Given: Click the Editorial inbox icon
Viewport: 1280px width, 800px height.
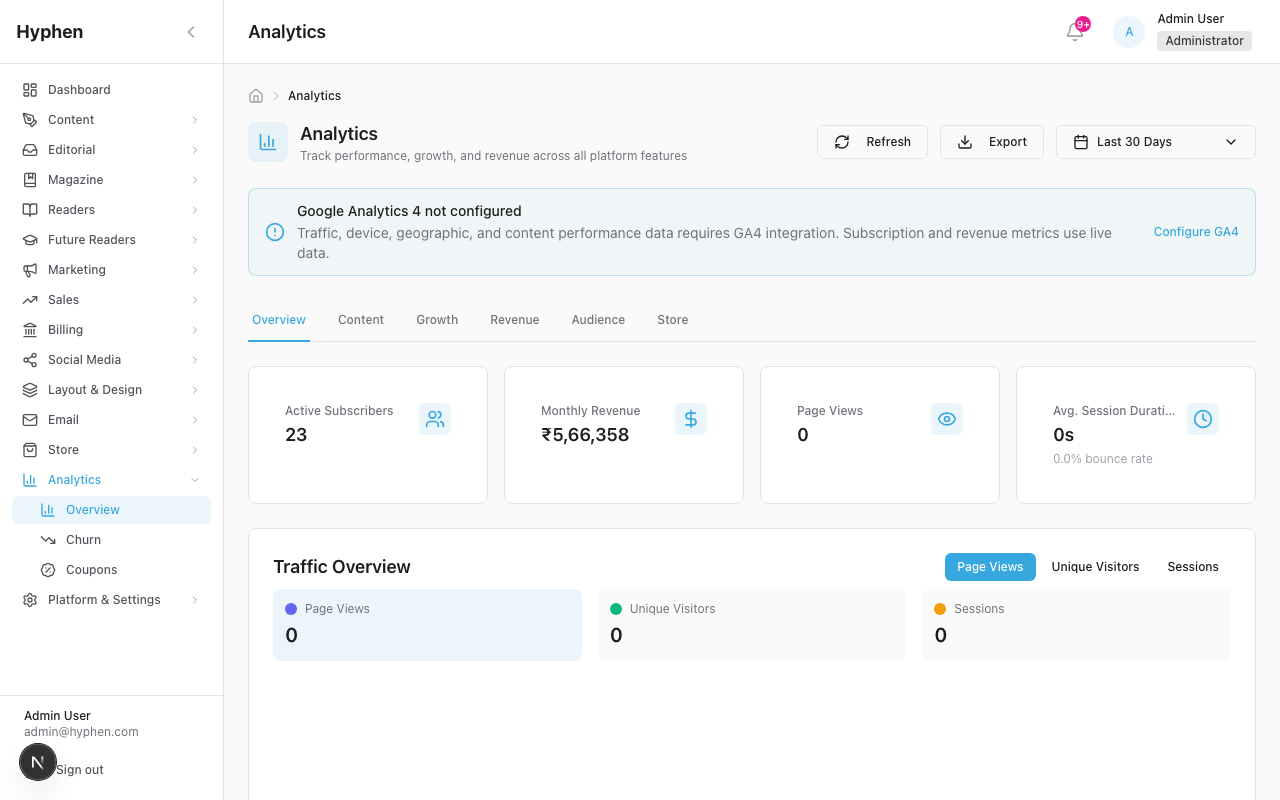Looking at the screenshot, I should pos(30,150).
